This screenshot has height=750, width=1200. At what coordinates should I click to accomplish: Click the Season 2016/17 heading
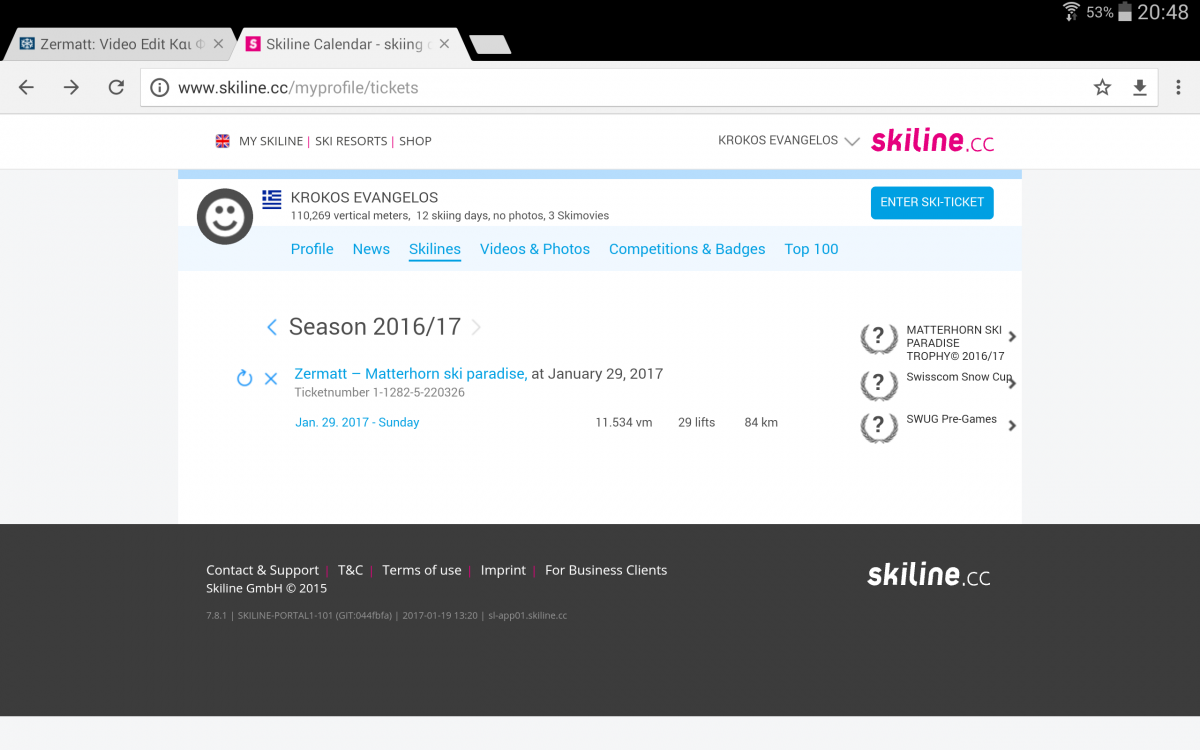(x=375, y=327)
